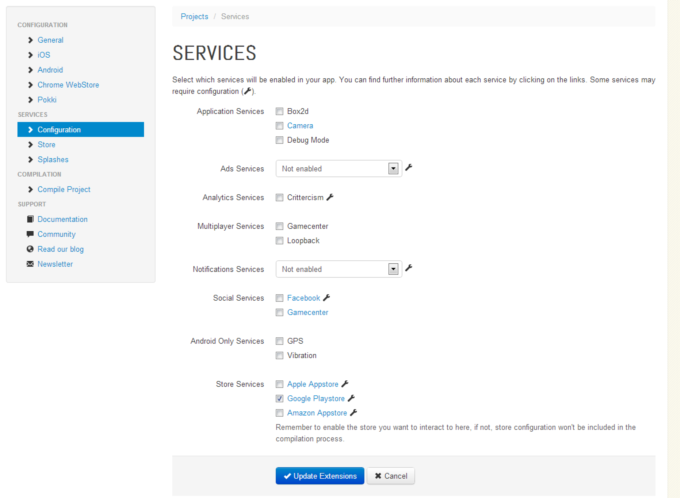Screen dimensions: 680x498
Task: Open Amazon Appstore information link
Action: (317, 413)
